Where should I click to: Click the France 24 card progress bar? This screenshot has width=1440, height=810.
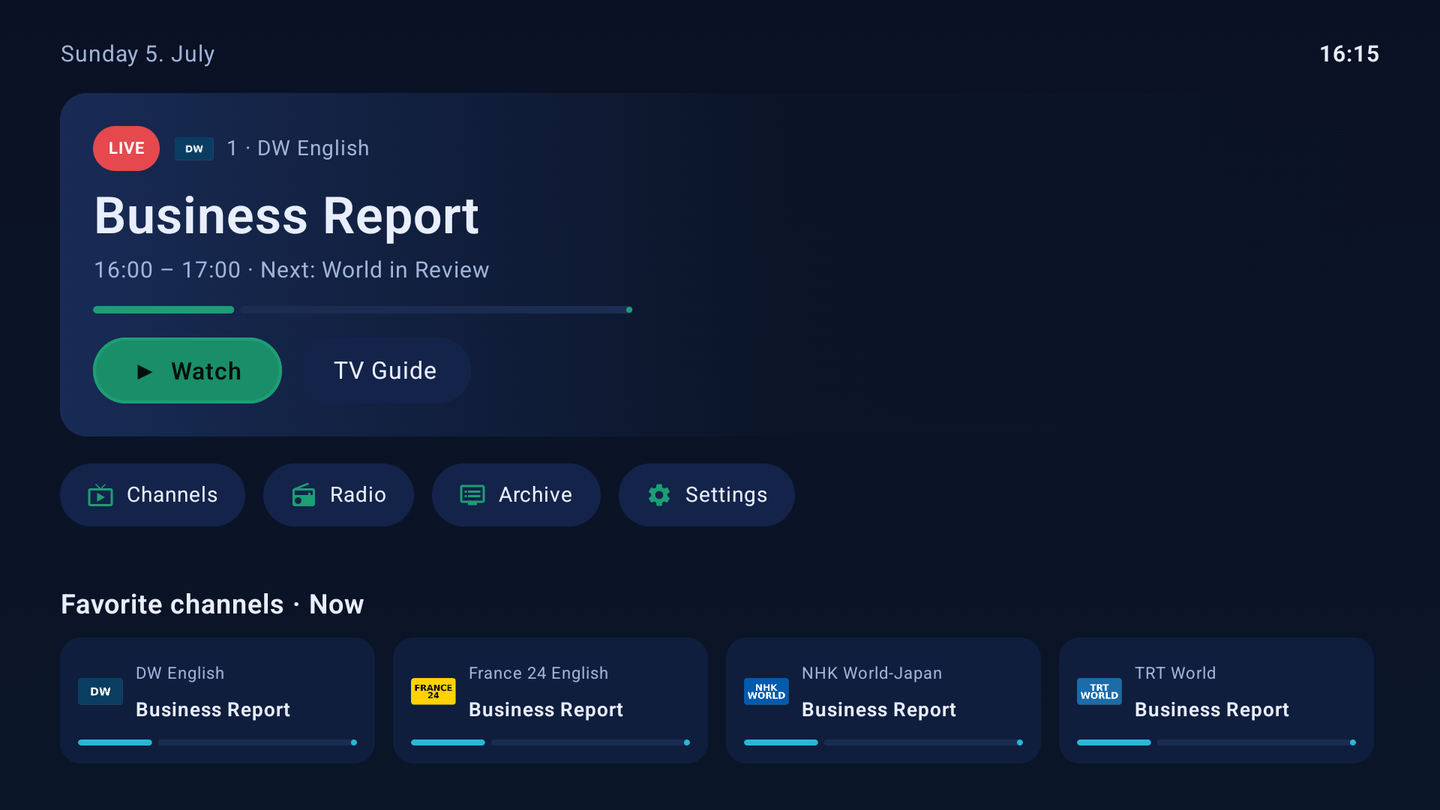click(x=550, y=743)
